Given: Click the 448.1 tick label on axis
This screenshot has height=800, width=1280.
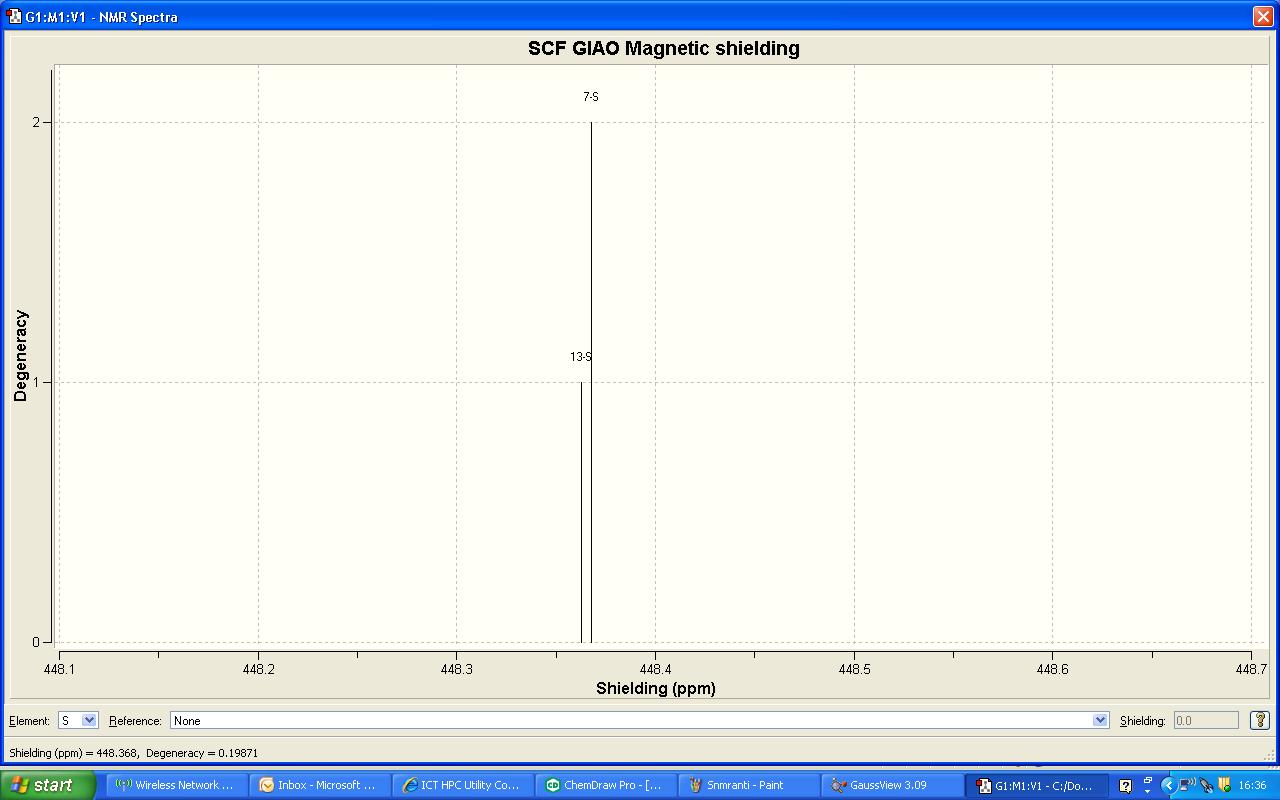Looking at the screenshot, I should 59,669.
